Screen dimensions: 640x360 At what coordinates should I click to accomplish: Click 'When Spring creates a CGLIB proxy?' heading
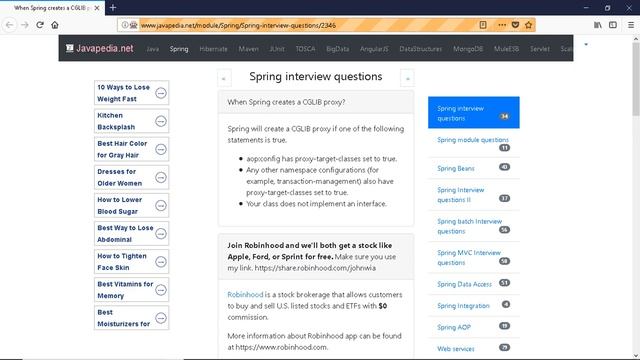286,102
